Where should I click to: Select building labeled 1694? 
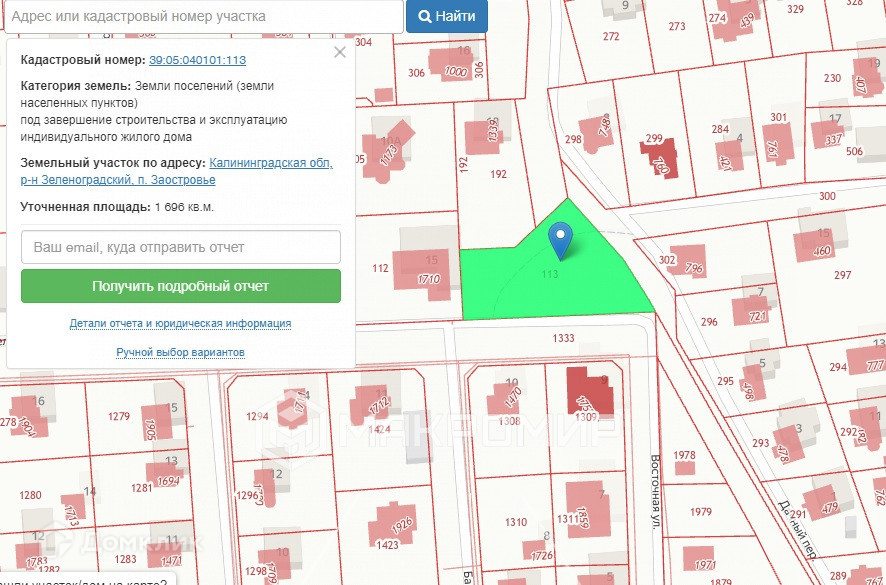(x=164, y=474)
